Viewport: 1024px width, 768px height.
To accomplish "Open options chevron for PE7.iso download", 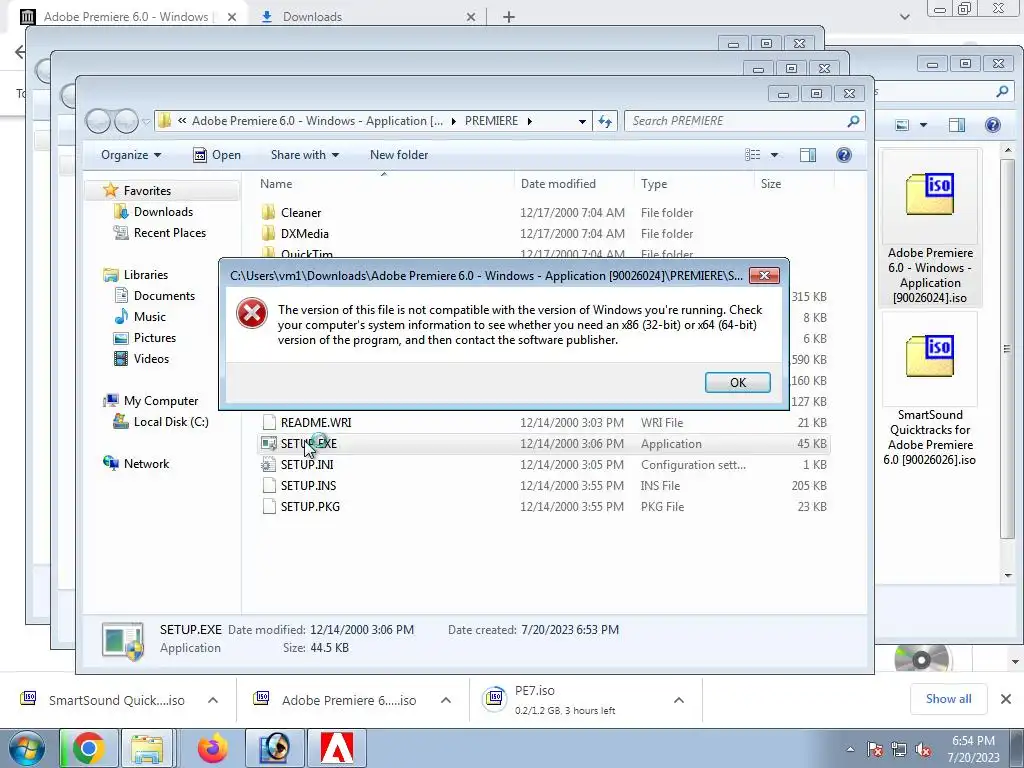I will pyautogui.click(x=679, y=700).
